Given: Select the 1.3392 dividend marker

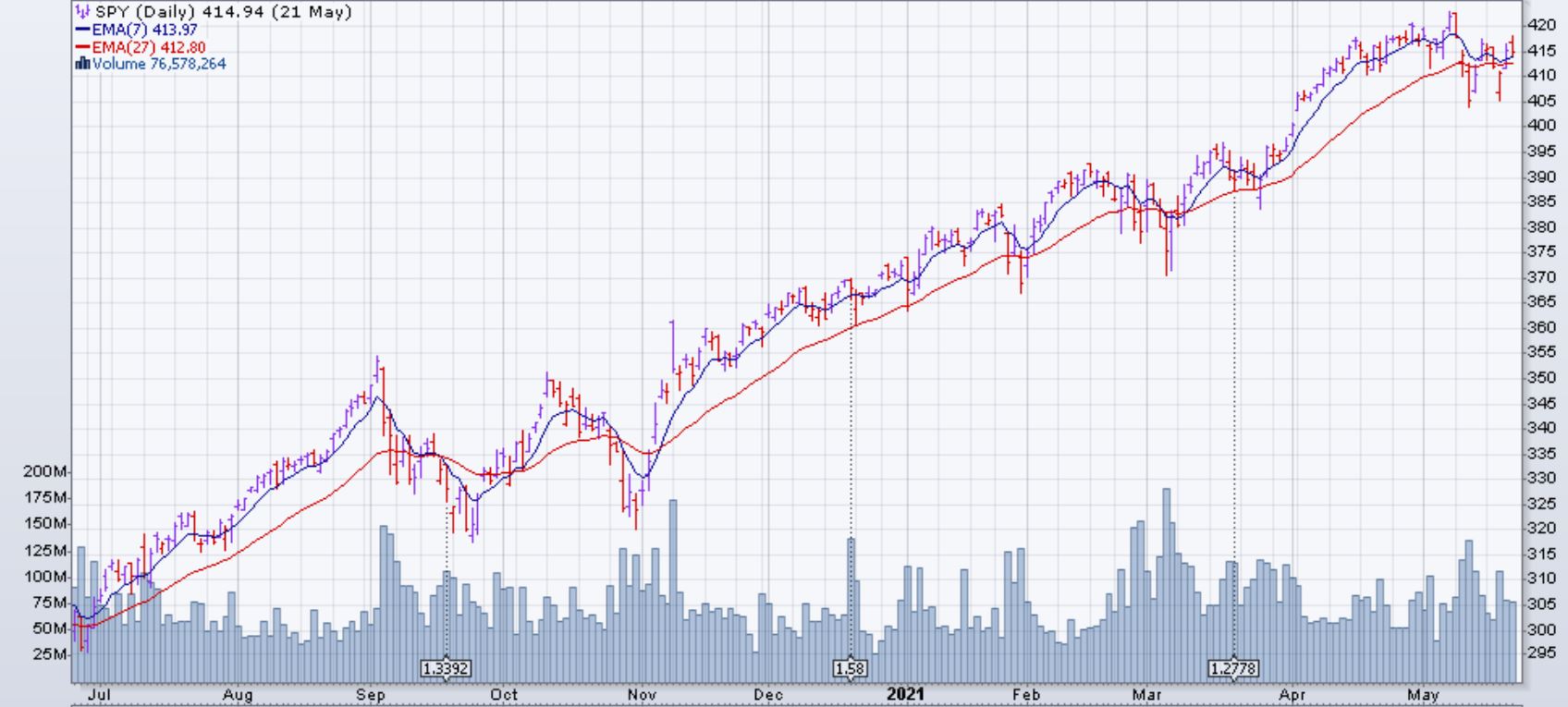Looking at the screenshot, I should pyautogui.click(x=446, y=668).
